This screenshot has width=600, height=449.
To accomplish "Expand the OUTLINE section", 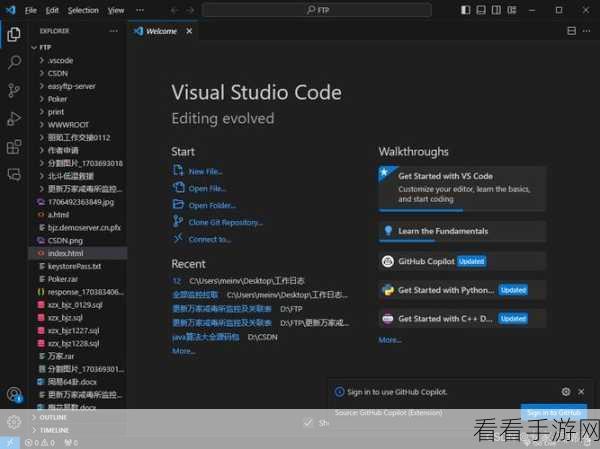I will pos(78,417).
